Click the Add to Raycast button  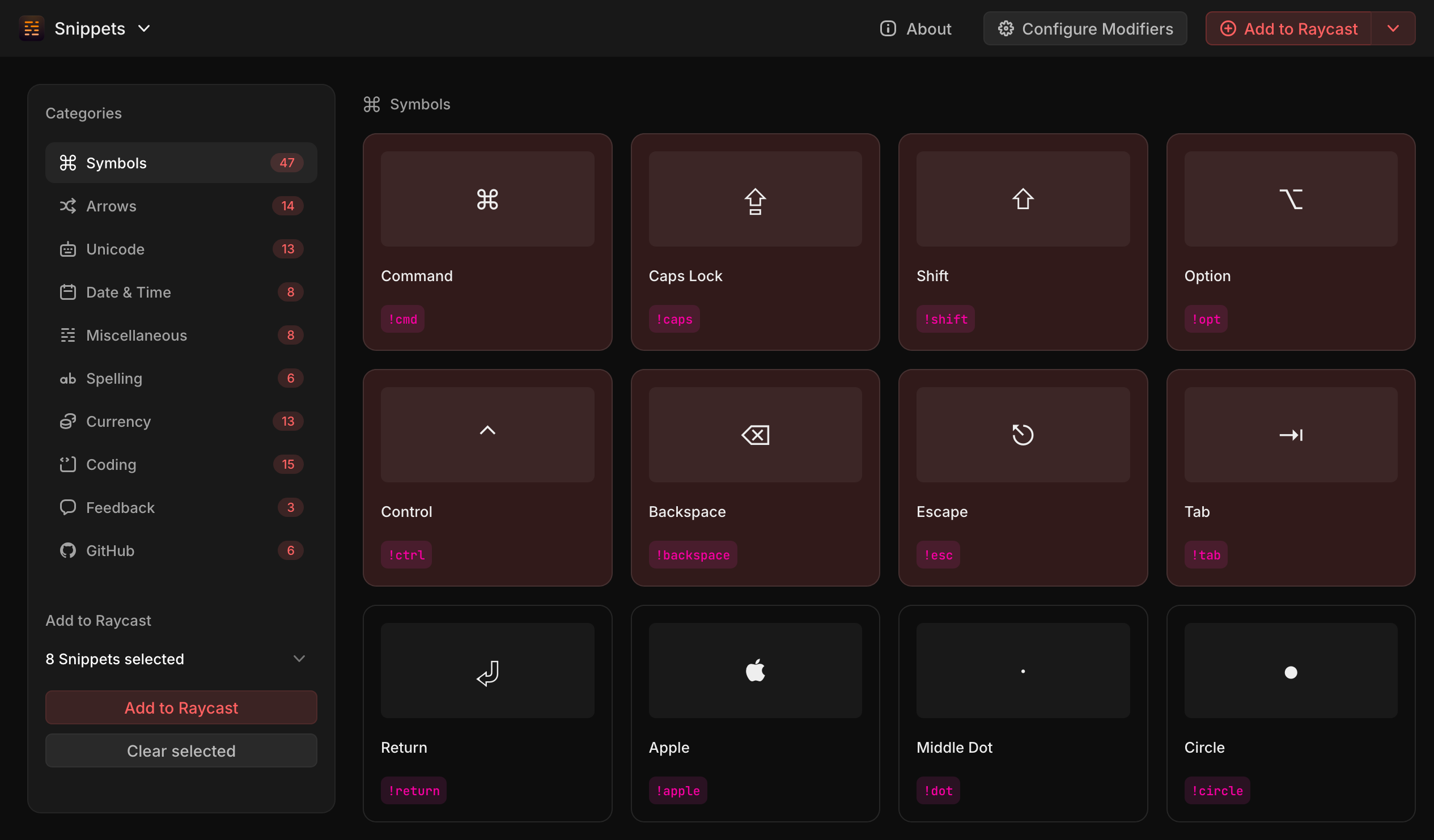click(x=181, y=707)
